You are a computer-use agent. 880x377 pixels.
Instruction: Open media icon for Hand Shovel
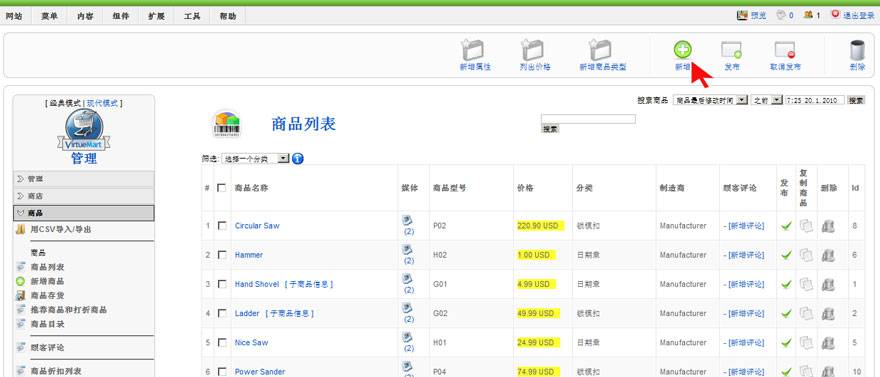pos(407,278)
